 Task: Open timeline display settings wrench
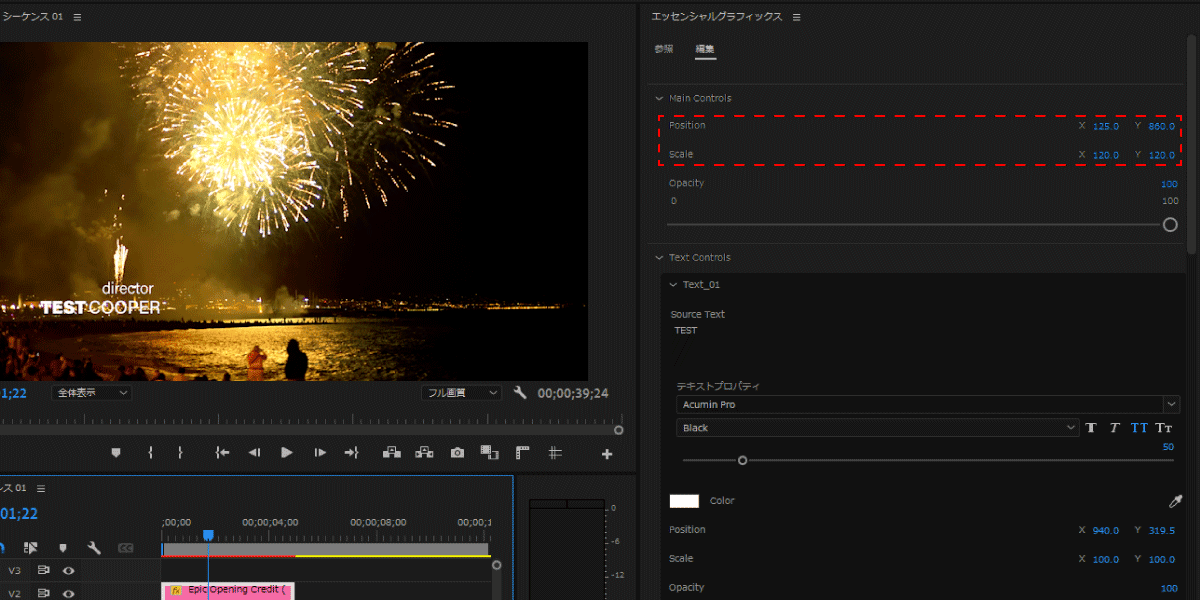[x=94, y=548]
